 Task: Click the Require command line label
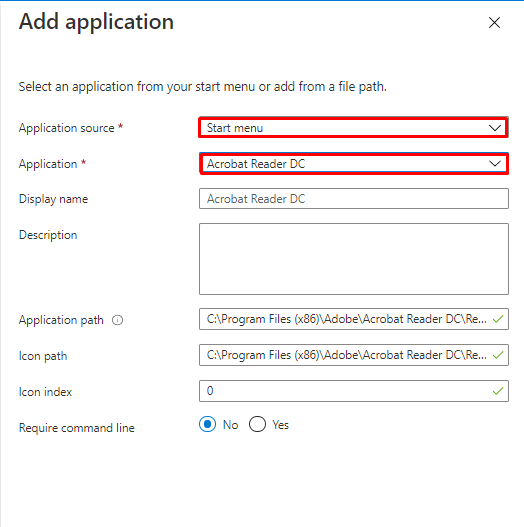[x=77, y=428]
